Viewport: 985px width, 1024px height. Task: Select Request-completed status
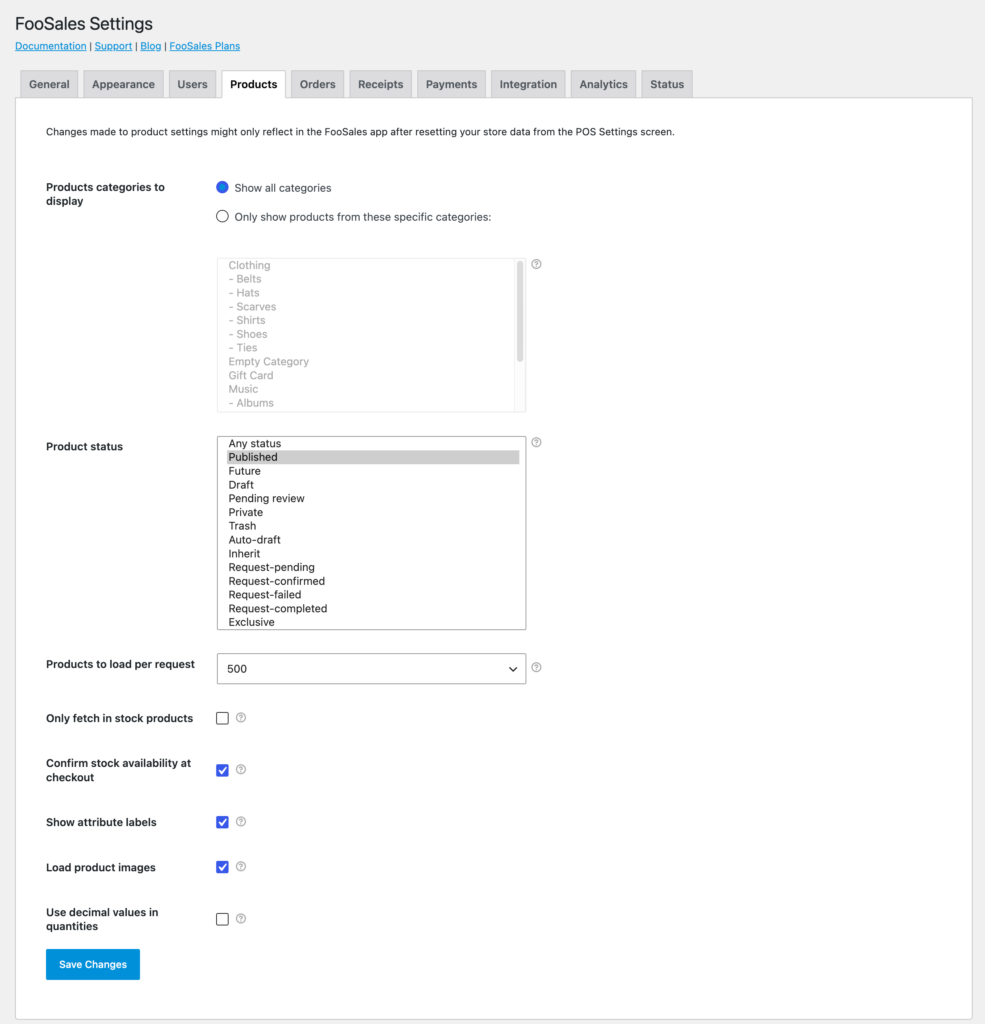tap(373, 609)
